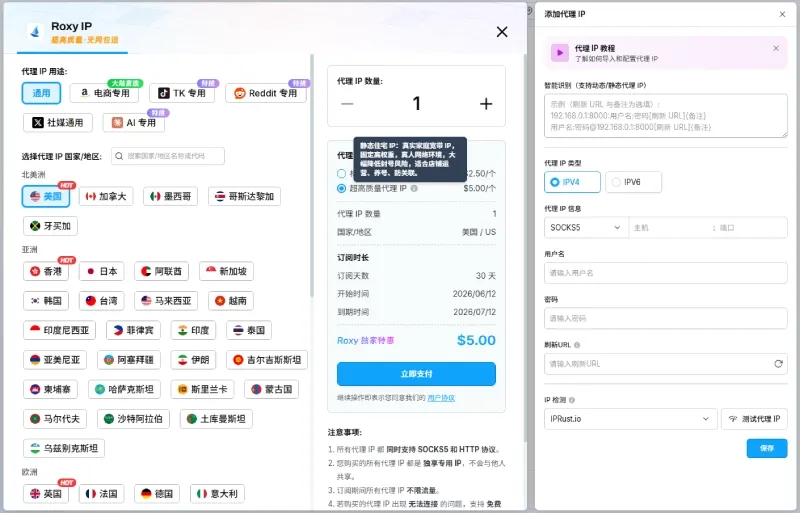The width and height of the screenshot is (800, 513).
Task: Click refresh icon in 刷新URL field
Action: point(778,364)
